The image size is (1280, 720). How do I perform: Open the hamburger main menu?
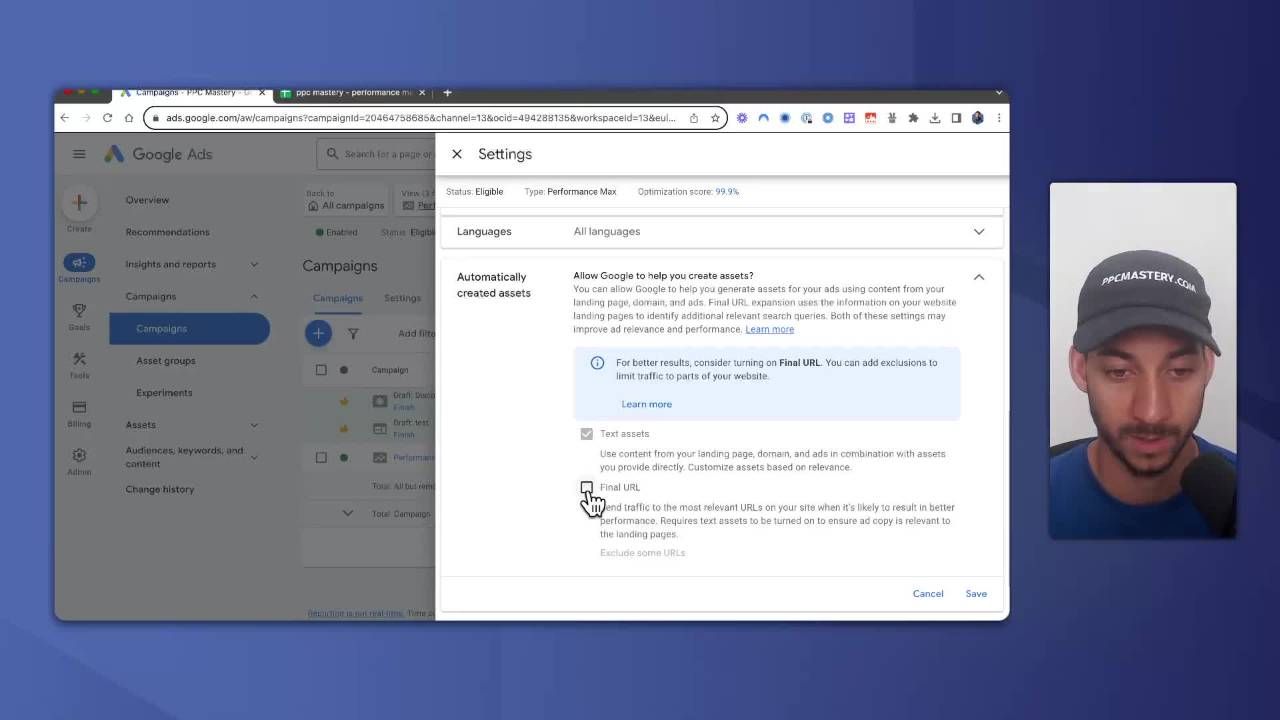click(x=79, y=154)
